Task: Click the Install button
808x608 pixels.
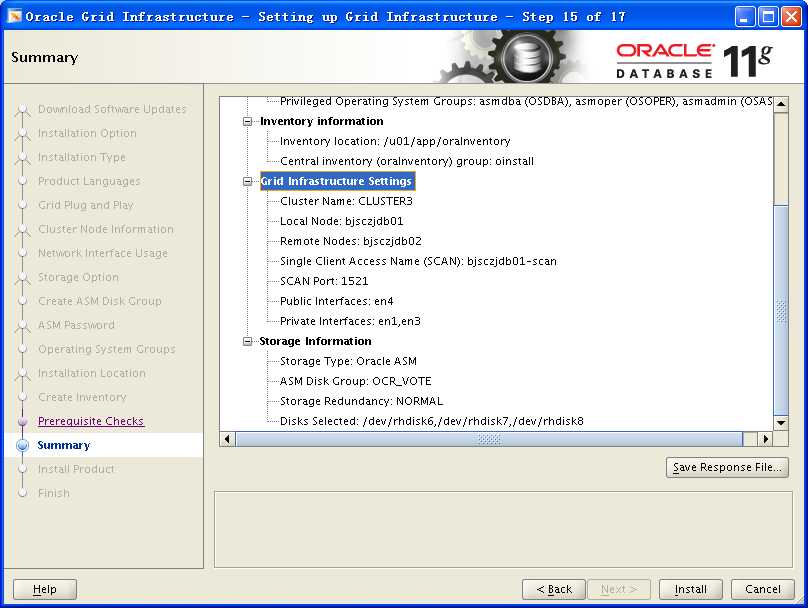Action: point(691,589)
